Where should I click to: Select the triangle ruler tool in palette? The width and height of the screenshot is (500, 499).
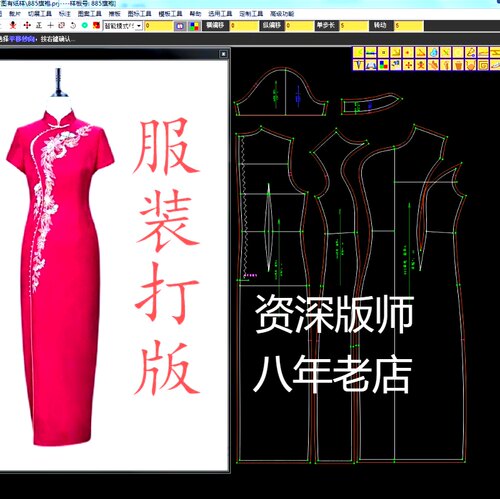421,52
